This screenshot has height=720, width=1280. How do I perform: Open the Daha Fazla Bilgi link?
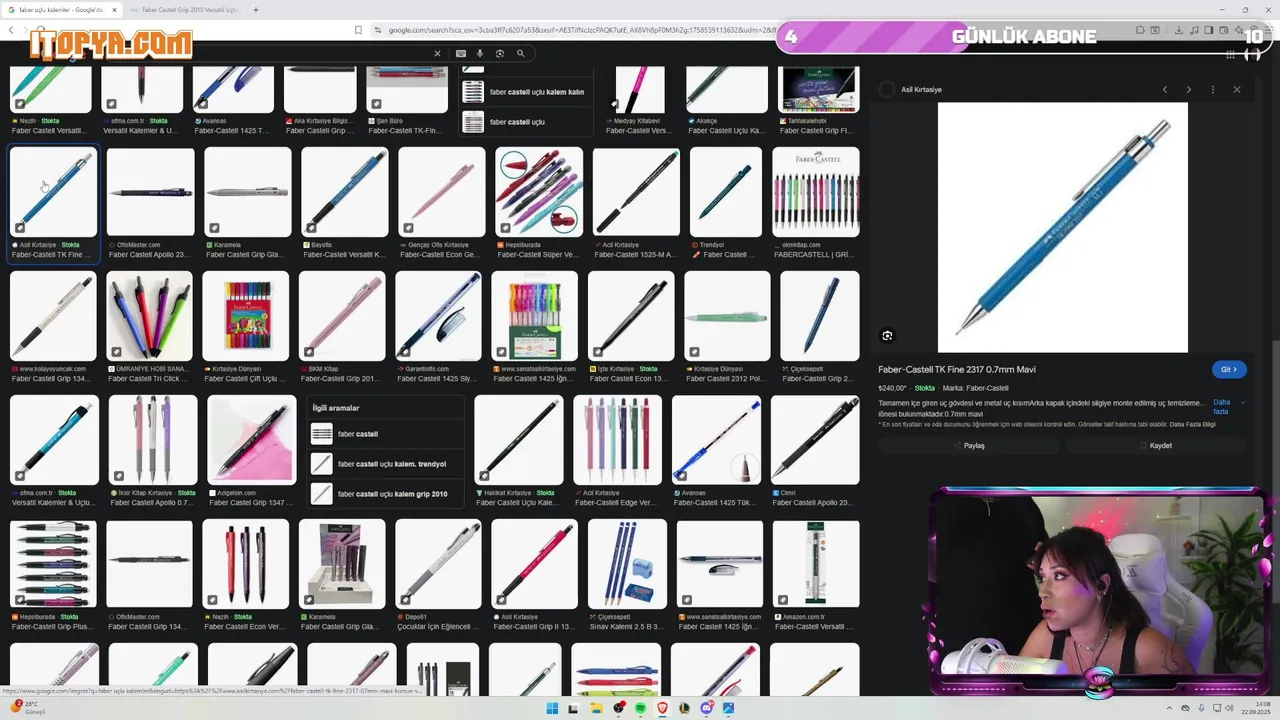(x=1193, y=424)
